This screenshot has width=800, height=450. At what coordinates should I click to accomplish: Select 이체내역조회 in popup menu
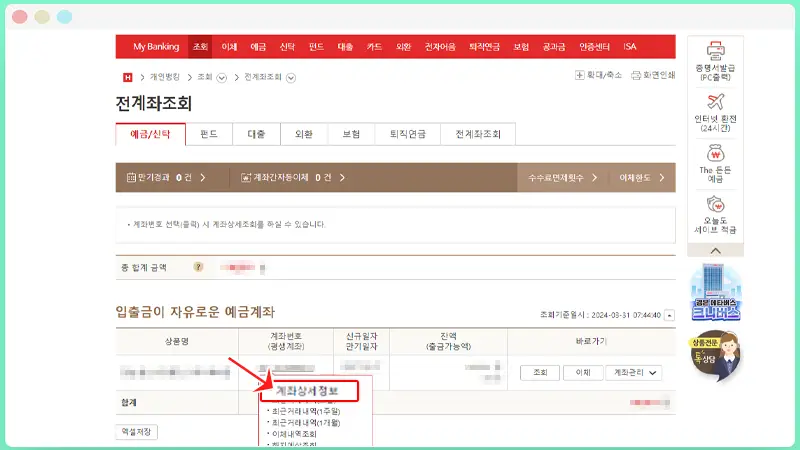pos(294,434)
